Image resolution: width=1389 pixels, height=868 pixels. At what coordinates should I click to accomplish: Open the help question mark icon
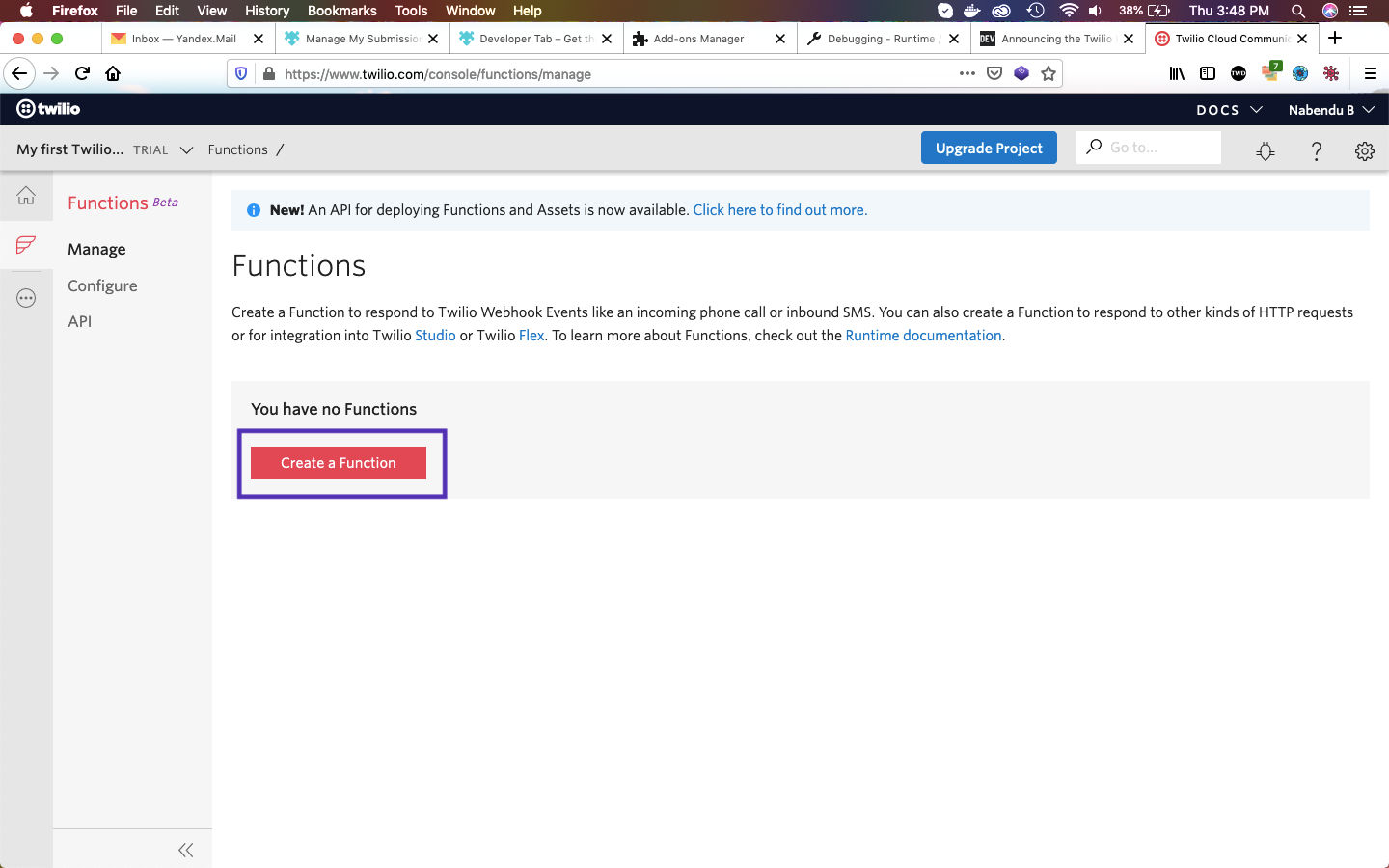tap(1316, 150)
